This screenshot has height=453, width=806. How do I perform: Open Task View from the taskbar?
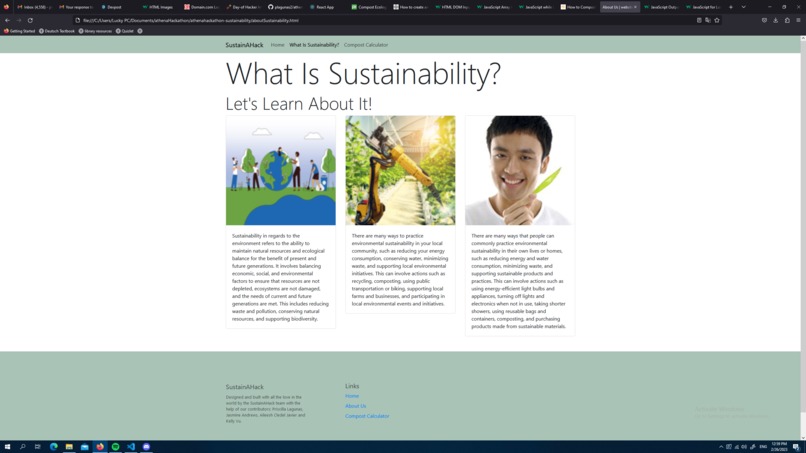38,447
